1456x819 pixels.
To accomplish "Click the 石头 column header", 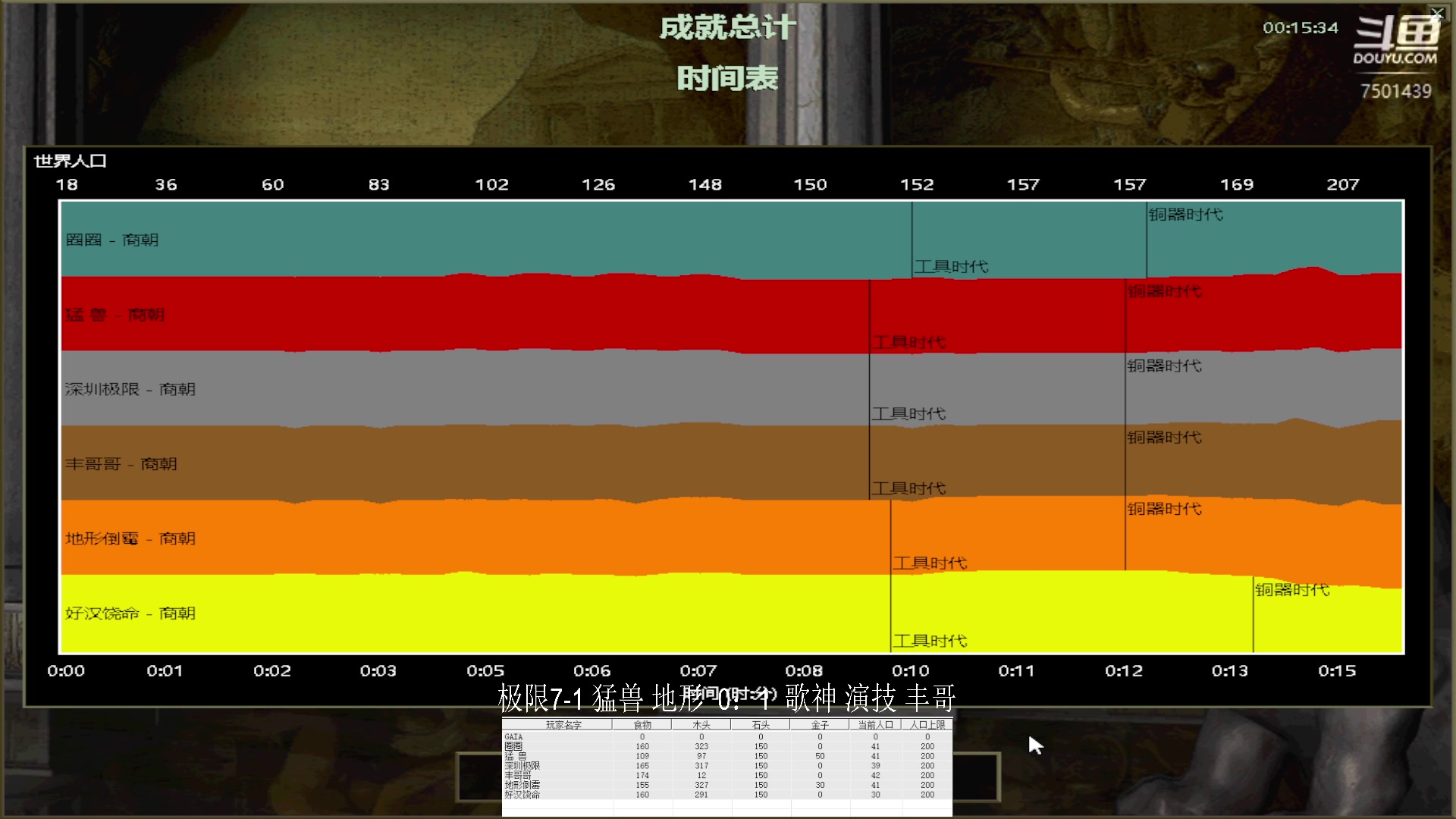I will click(x=761, y=725).
